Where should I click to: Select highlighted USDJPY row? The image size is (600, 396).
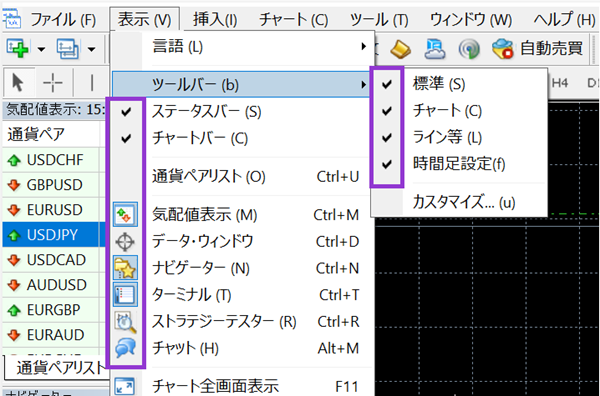tap(54, 235)
